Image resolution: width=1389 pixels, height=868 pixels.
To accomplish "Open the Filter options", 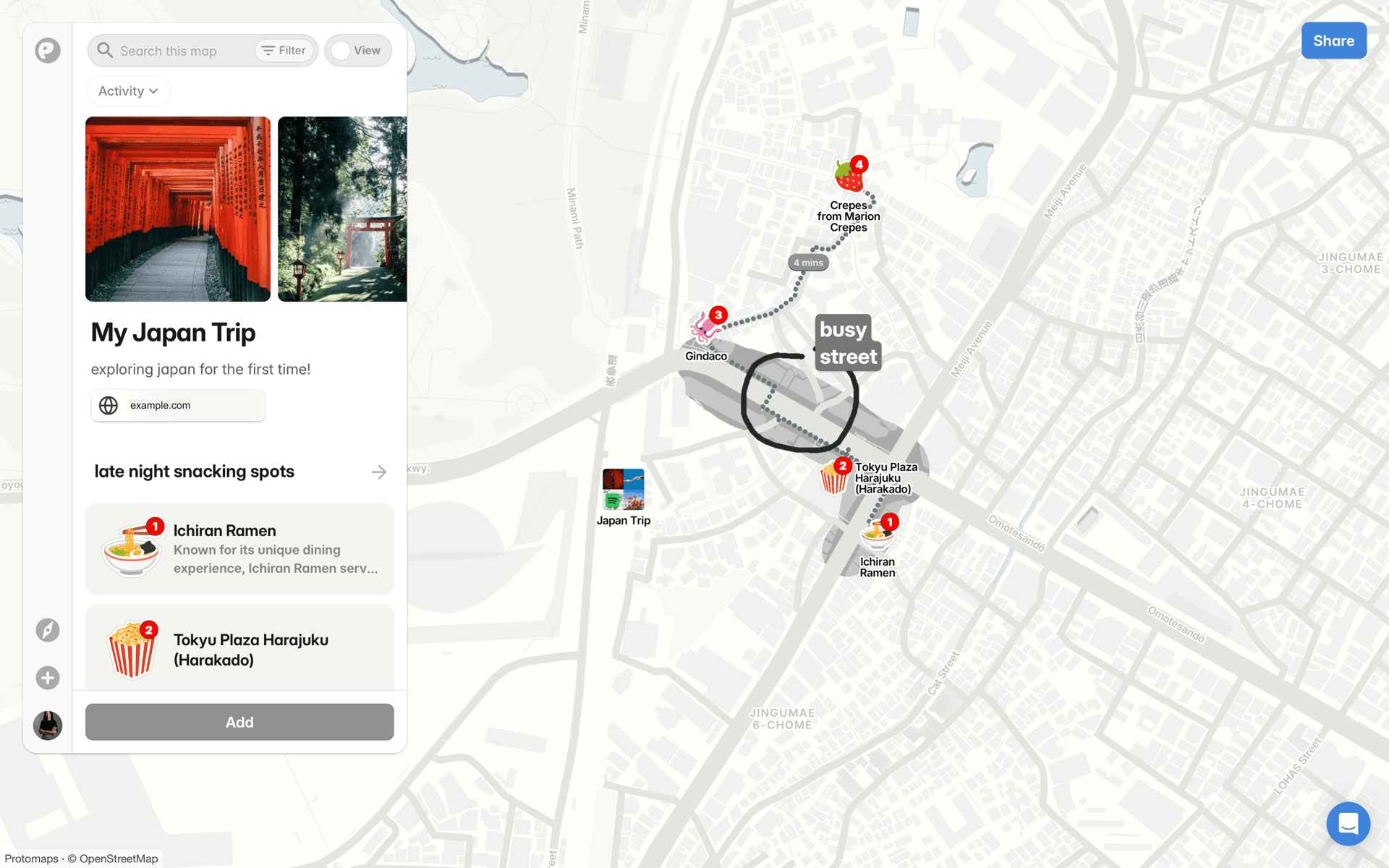I will click(284, 51).
